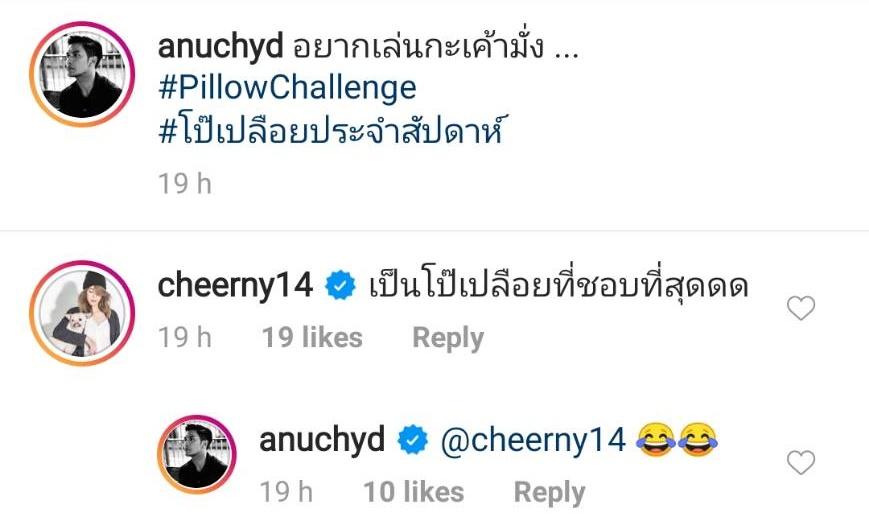View the 10 likes on anuchyd's reply
Viewport: 869px width, 530px height.
413,492
